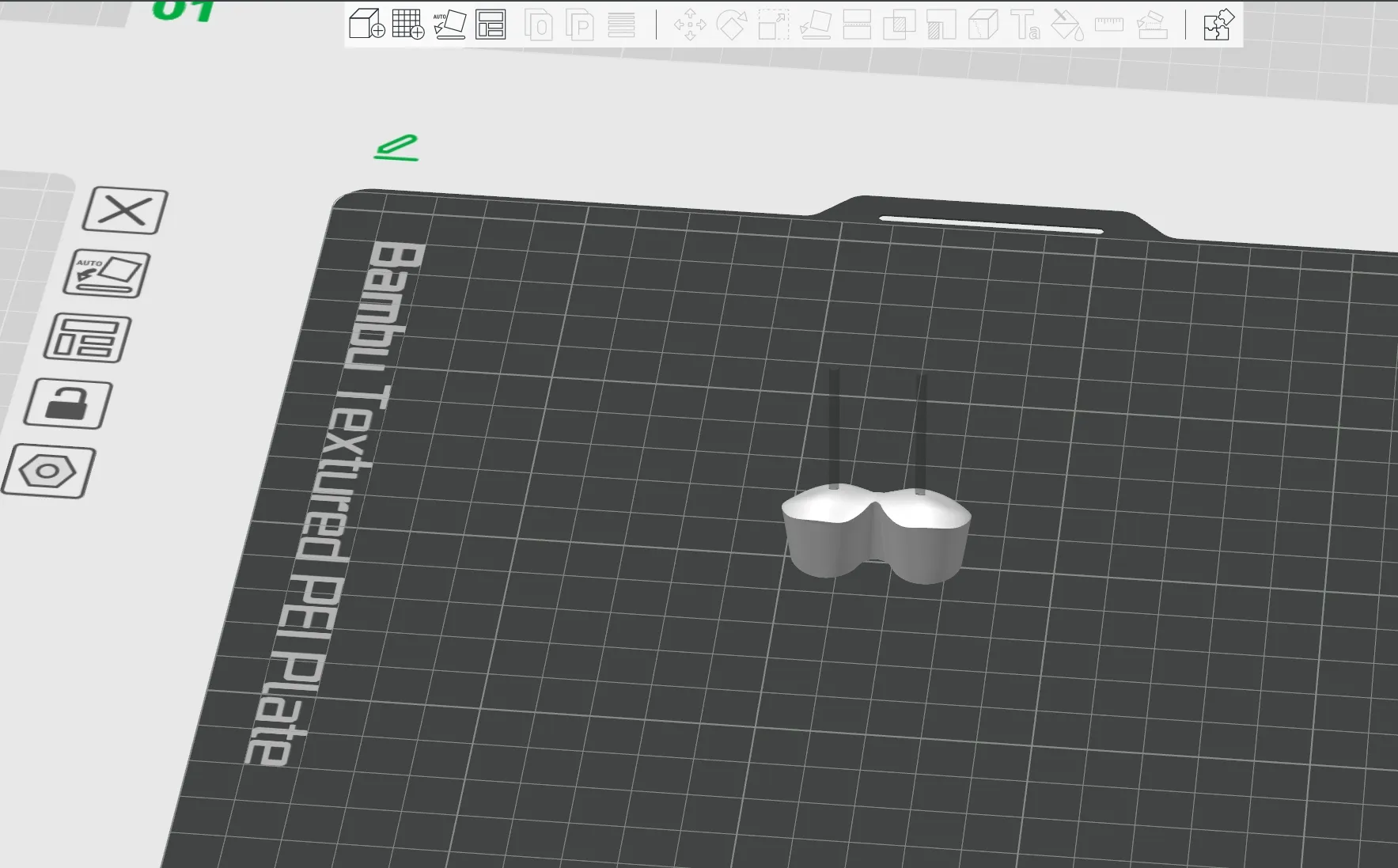The width and height of the screenshot is (1398, 868).
Task: Click the Split to Parts icon
Action: point(580,25)
